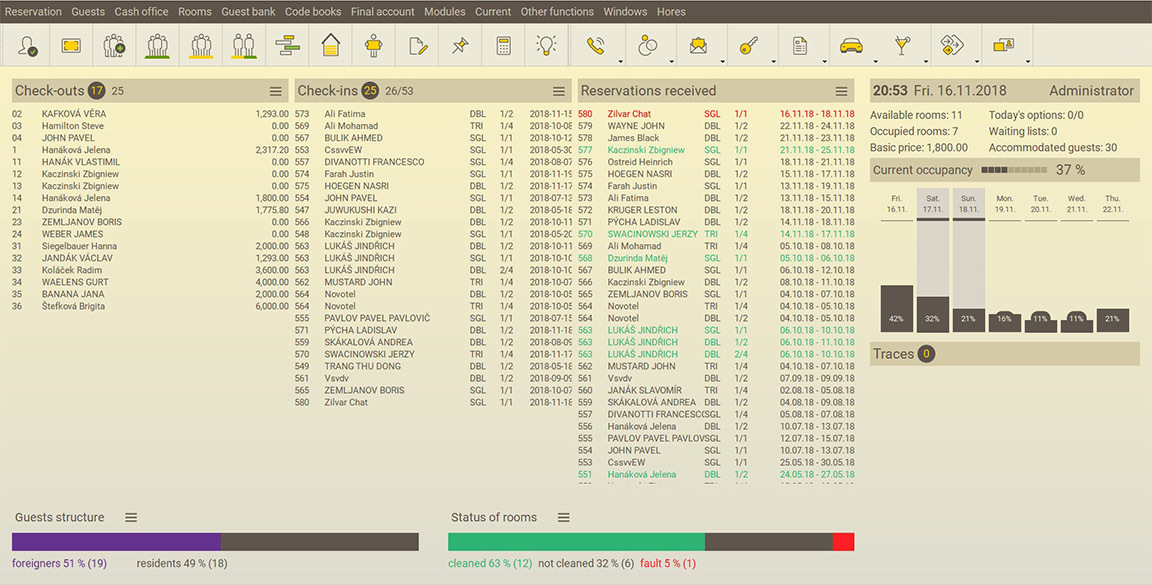Click the light bulb icon
The width and height of the screenshot is (1152, 585).
546,46
